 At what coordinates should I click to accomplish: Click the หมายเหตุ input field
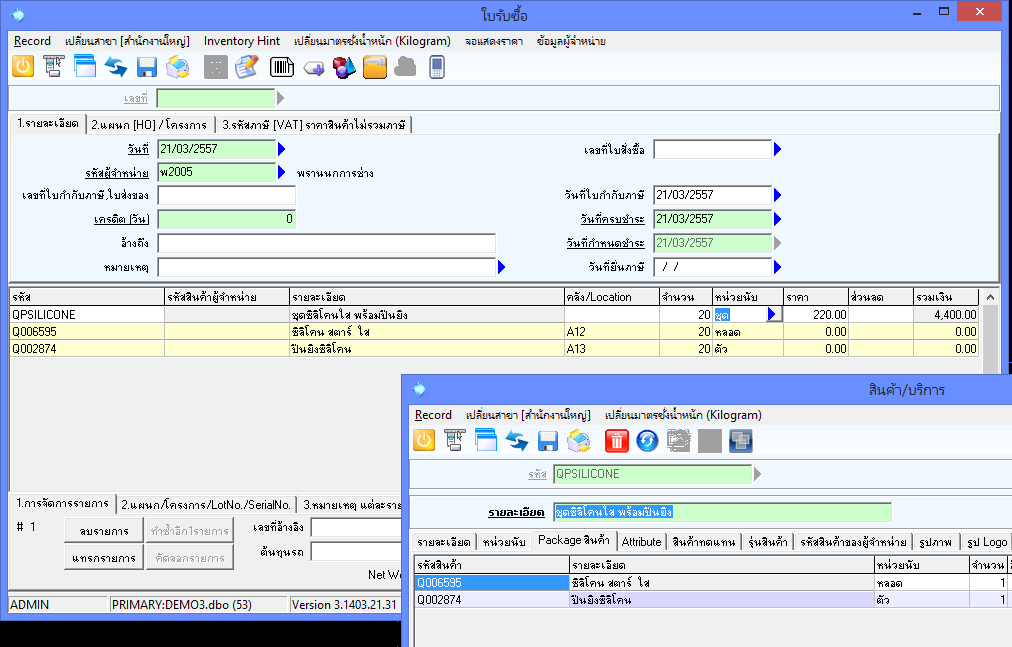(326, 267)
